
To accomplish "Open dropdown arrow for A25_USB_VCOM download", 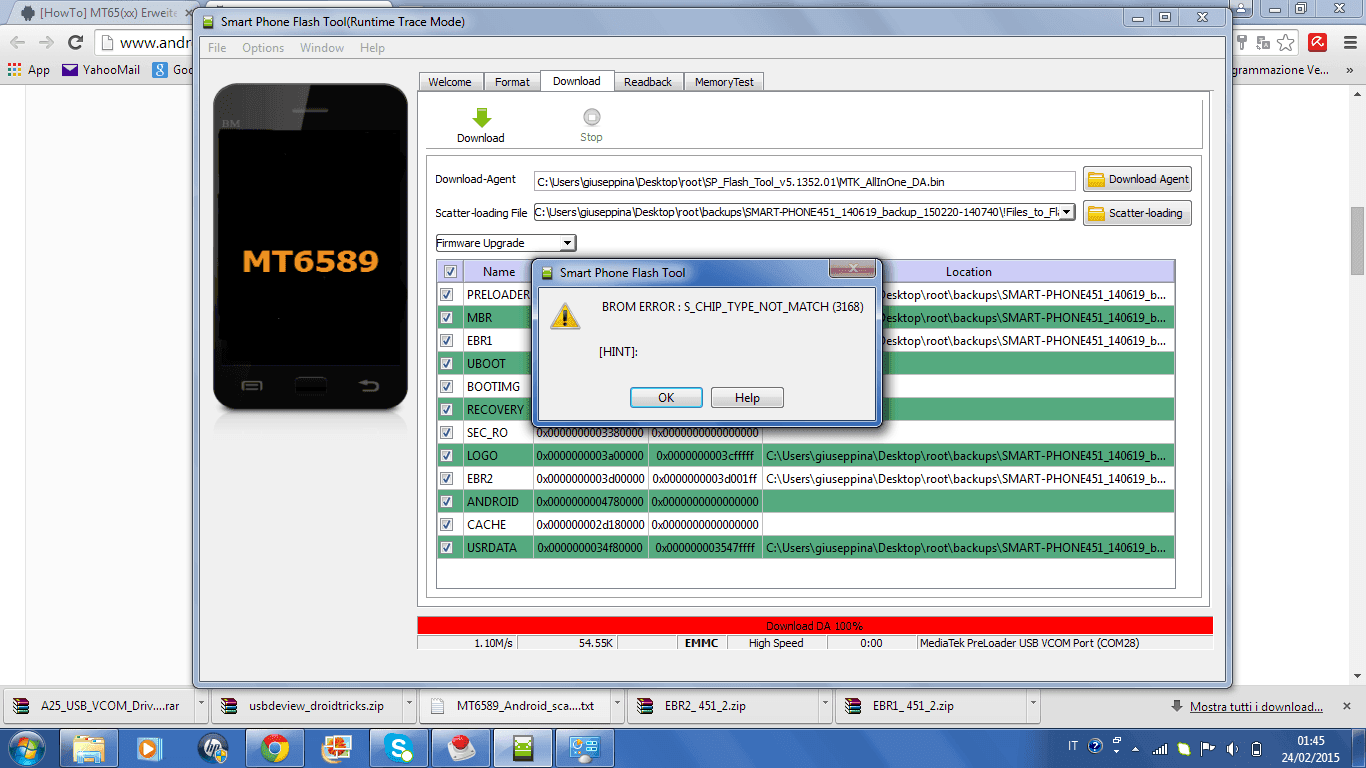I will [201, 706].
